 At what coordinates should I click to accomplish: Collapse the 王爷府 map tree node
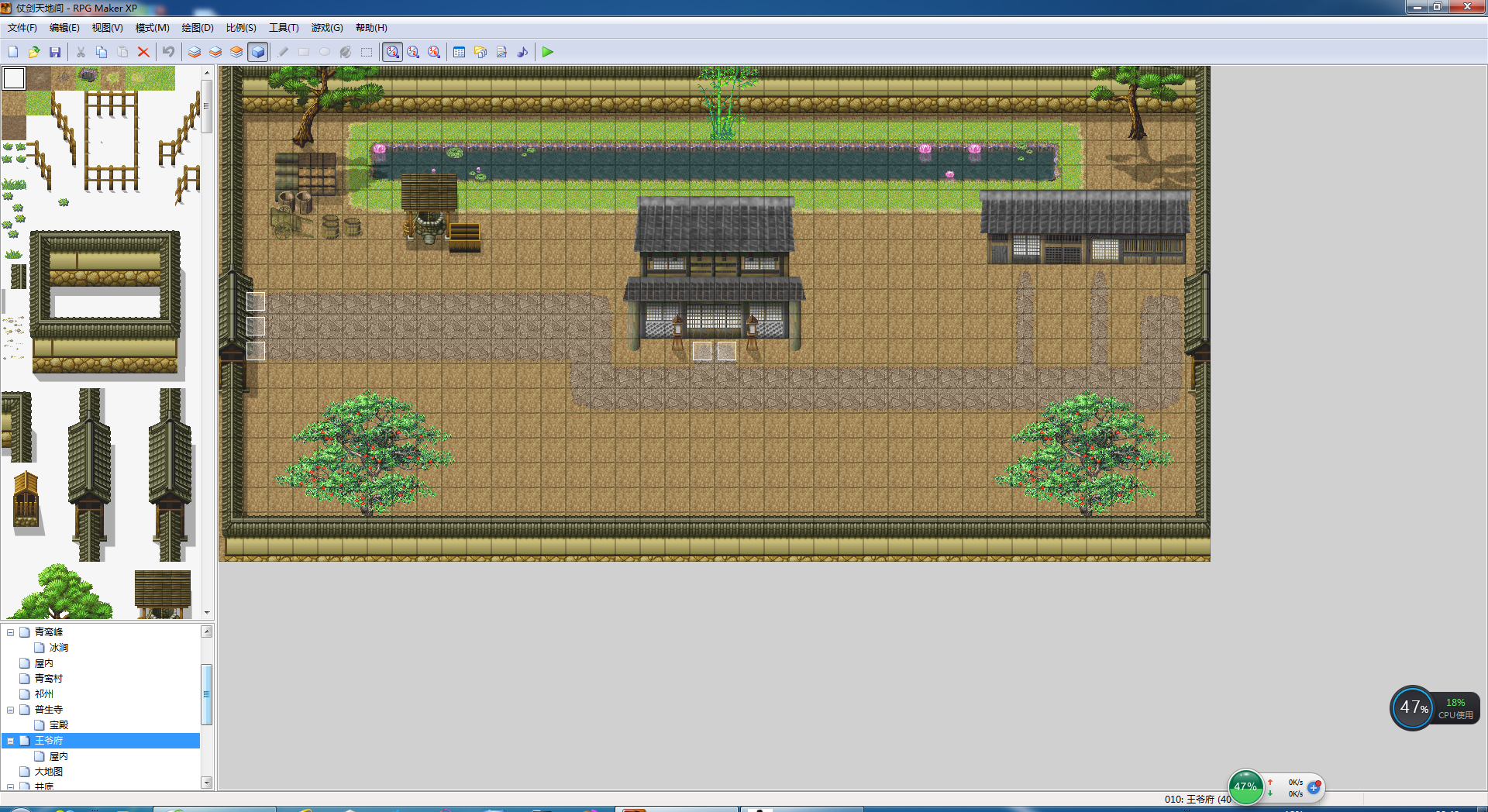11,741
